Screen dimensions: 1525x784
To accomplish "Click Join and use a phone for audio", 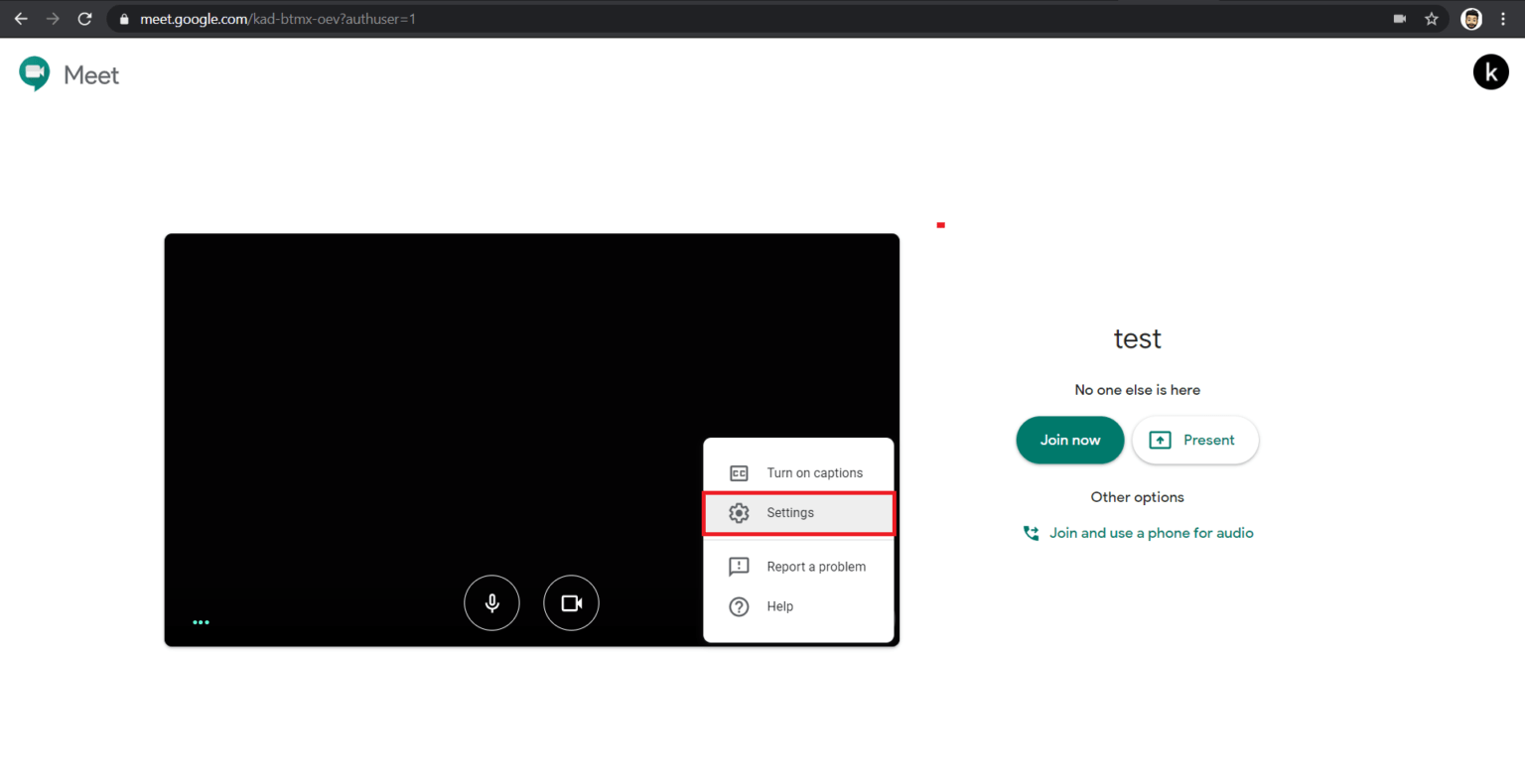I will [1151, 533].
